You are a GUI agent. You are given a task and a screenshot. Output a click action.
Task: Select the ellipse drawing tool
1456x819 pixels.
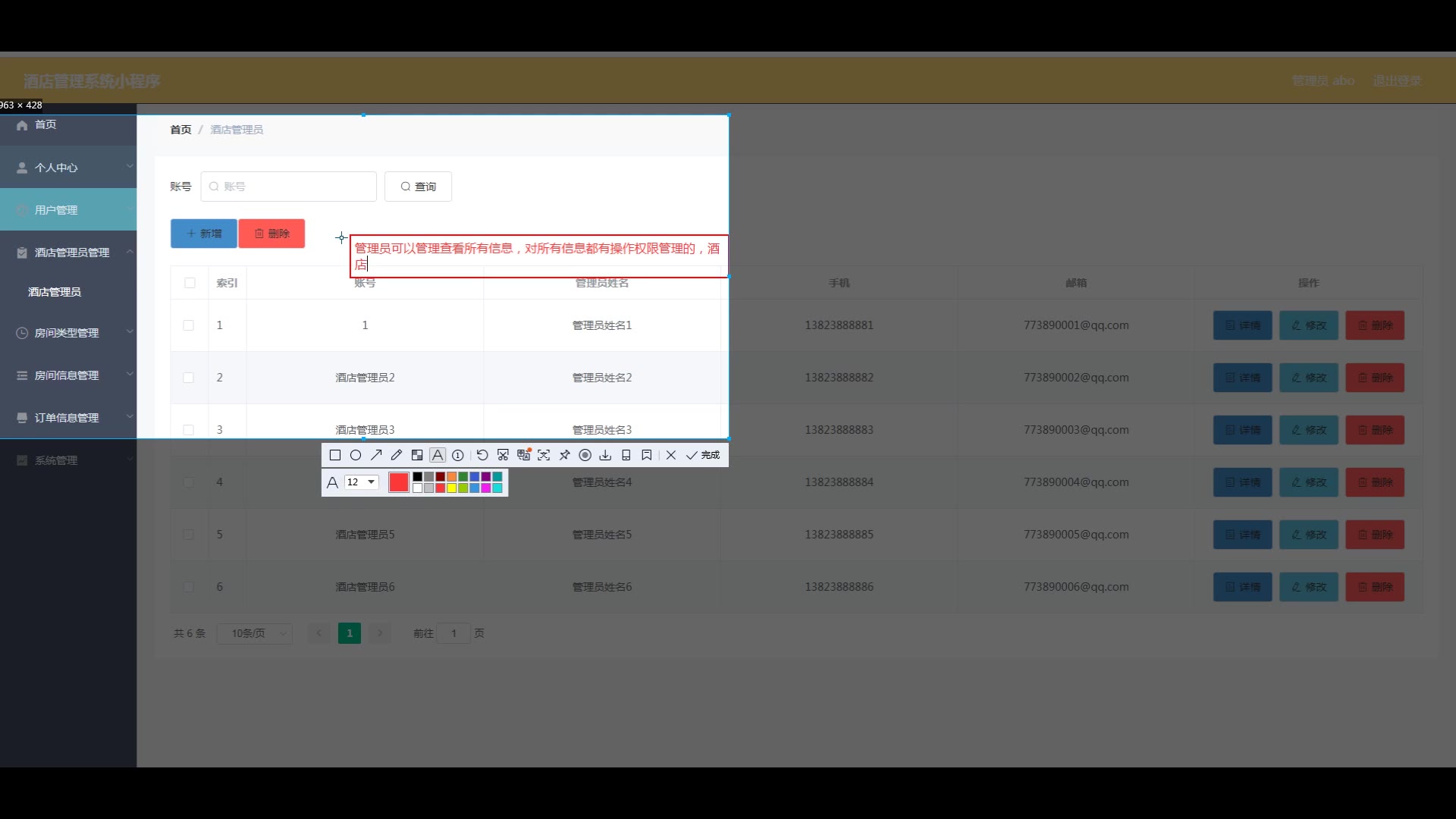pos(356,455)
